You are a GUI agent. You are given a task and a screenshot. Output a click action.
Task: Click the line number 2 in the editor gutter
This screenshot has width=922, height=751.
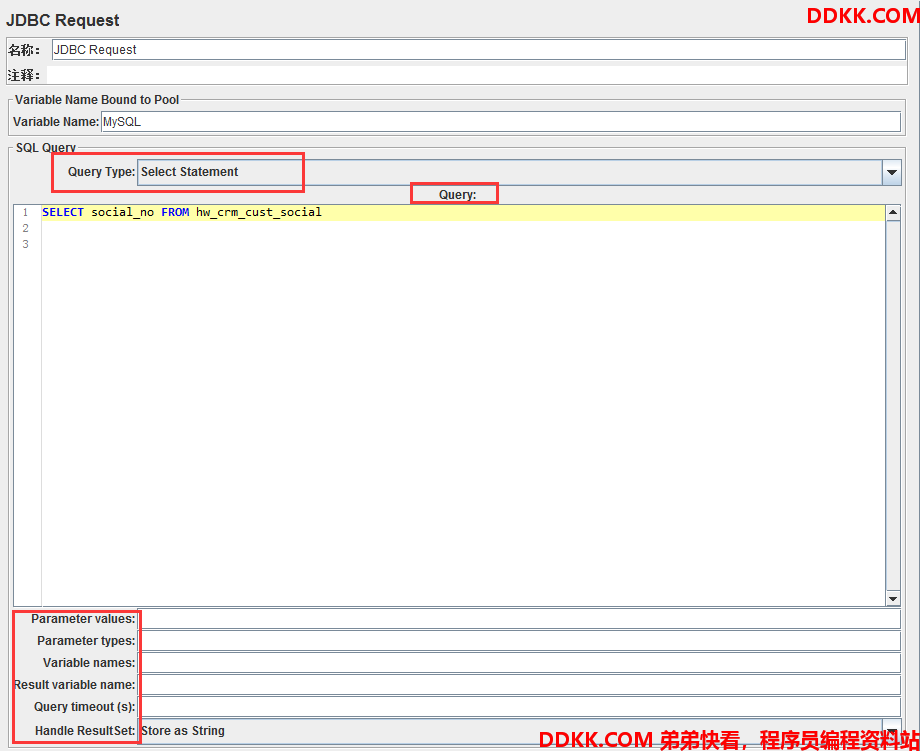[x=25, y=228]
